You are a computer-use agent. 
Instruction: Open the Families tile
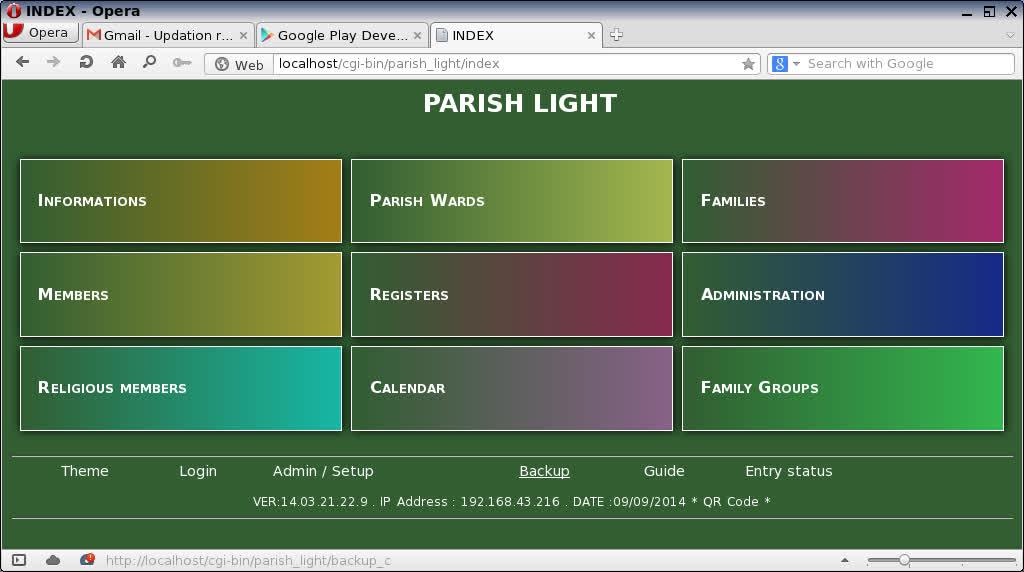843,201
